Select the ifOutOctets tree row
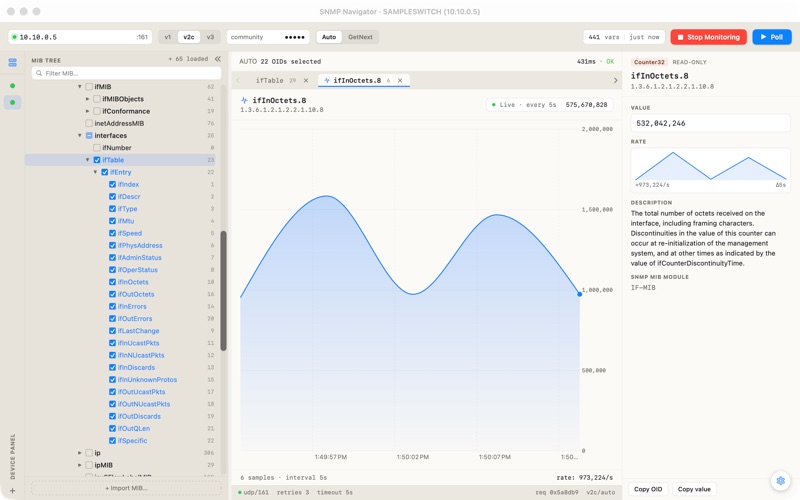The height and width of the screenshot is (500, 800). [x=120, y=294]
